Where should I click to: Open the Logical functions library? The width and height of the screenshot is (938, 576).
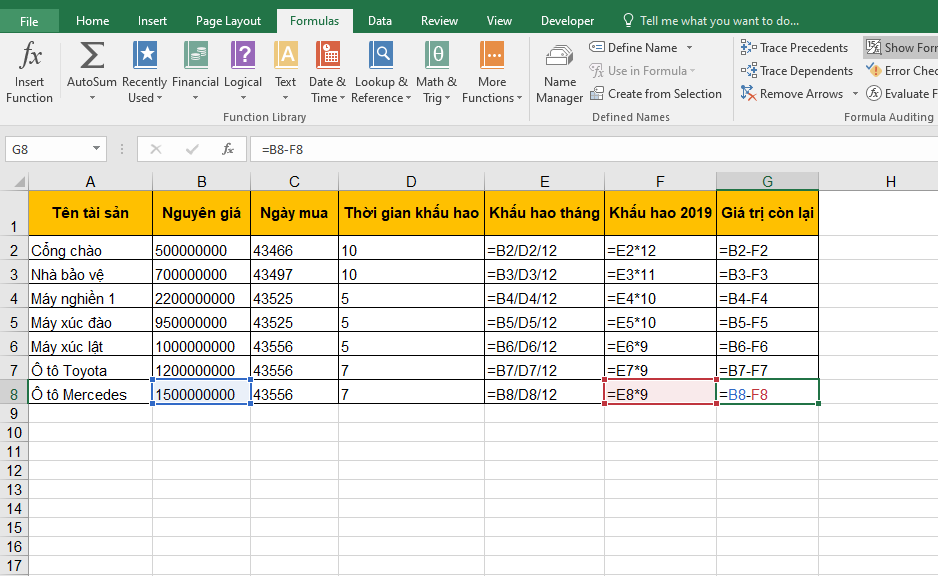(243, 71)
